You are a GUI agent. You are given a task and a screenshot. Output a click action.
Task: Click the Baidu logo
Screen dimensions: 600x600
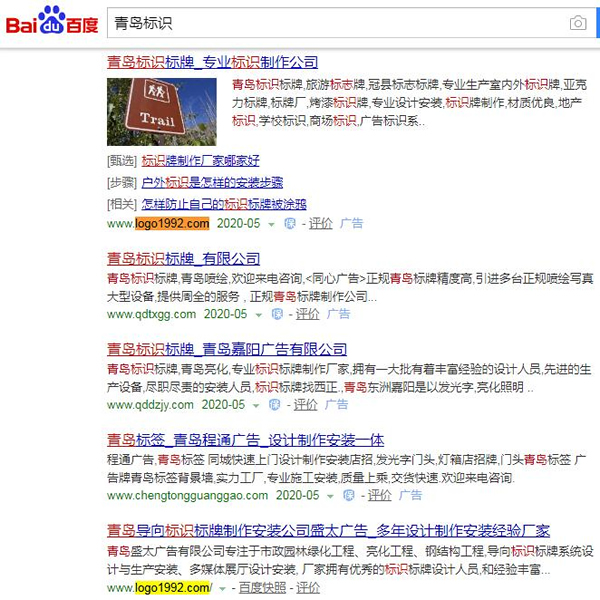click(x=52, y=20)
